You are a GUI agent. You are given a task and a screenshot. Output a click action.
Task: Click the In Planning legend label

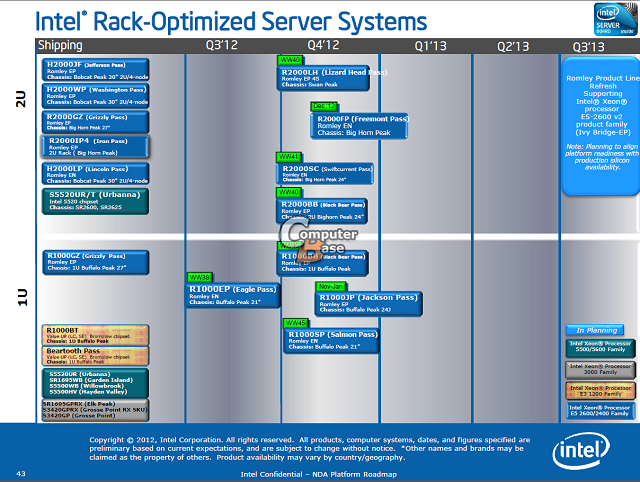click(x=596, y=330)
